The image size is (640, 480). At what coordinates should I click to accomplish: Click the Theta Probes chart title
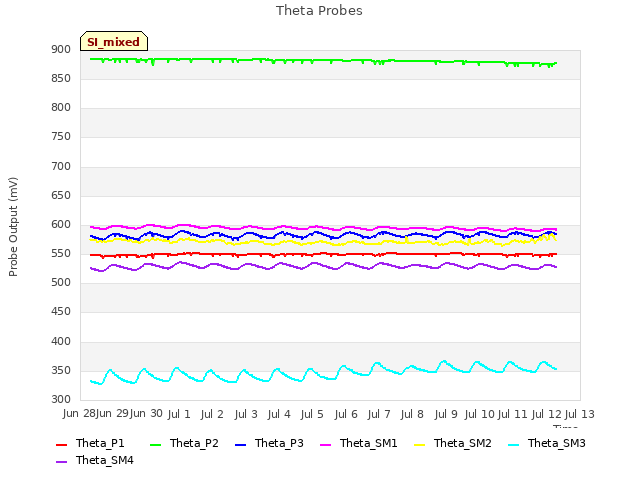click(x=319, y=10)
